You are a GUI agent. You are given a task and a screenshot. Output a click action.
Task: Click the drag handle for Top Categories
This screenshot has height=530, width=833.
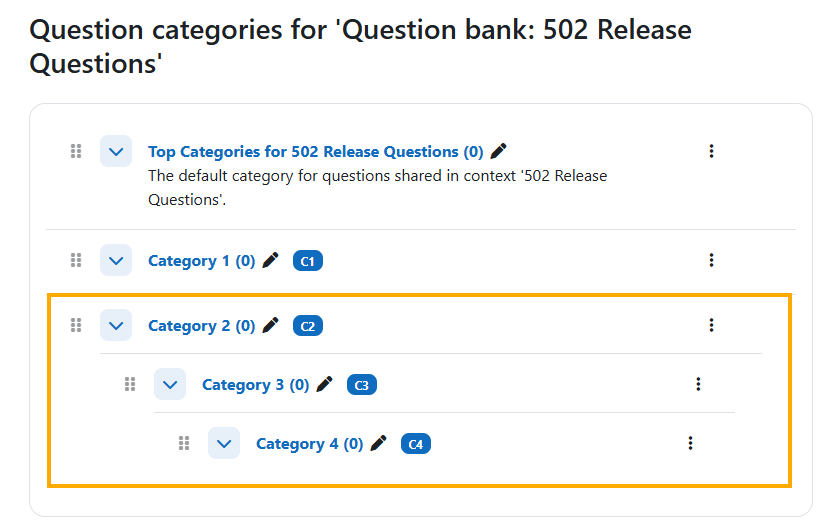[76, 151]
